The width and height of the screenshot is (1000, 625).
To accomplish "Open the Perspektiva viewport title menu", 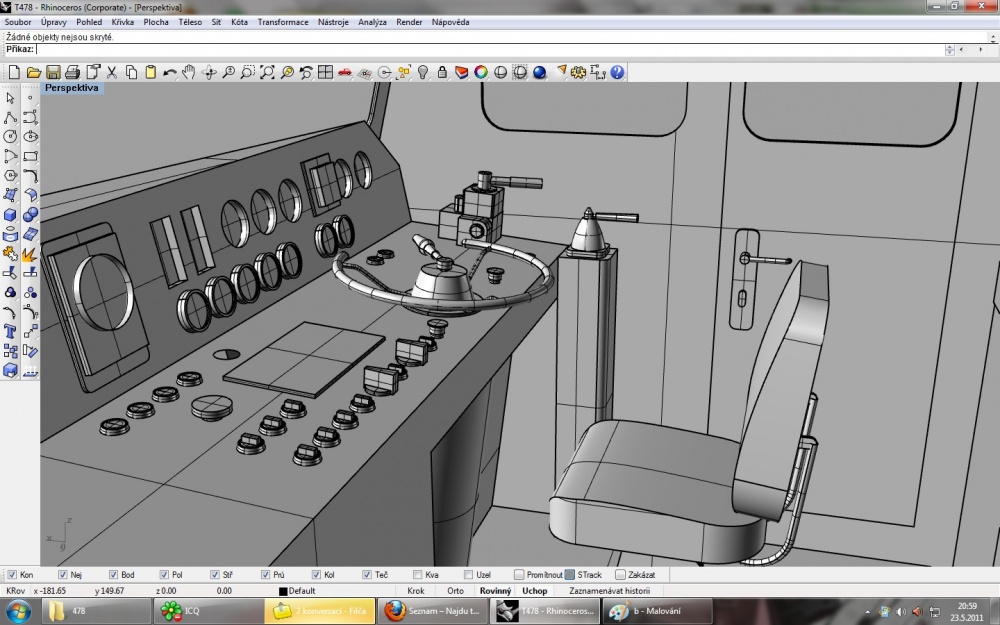I will [72, 88].
